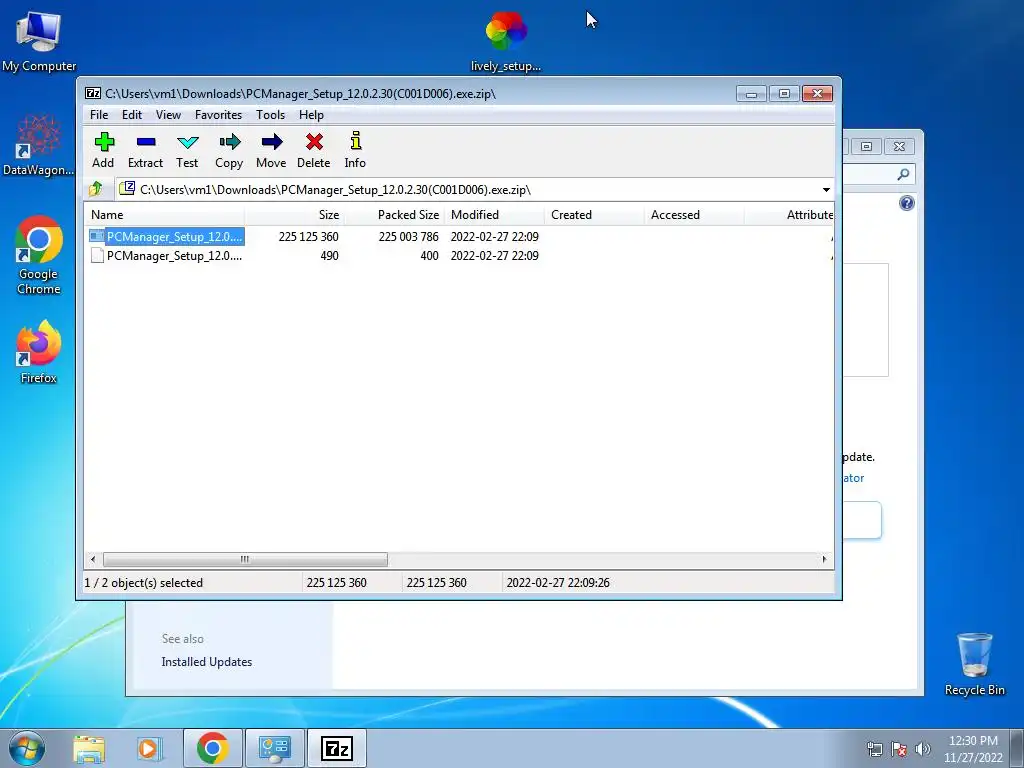Click the blue help icon in background window
This screenshot has width=1024, height=768.
coord(906,203)
